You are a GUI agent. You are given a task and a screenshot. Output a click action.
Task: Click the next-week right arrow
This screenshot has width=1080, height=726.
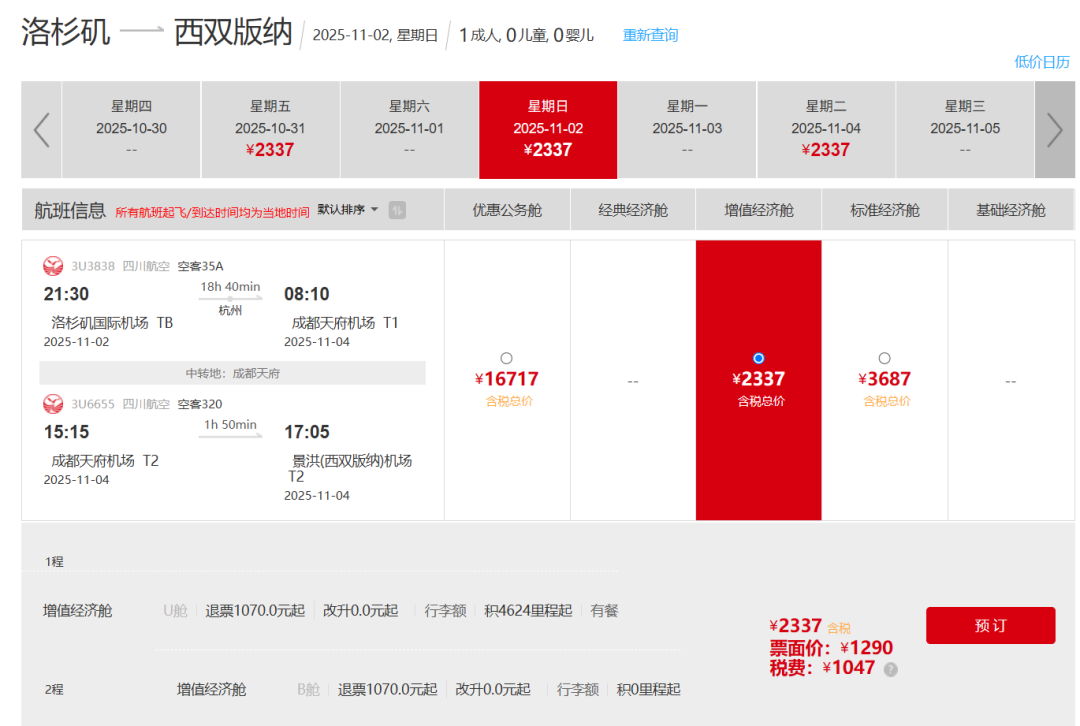[x=1054, y=130]
